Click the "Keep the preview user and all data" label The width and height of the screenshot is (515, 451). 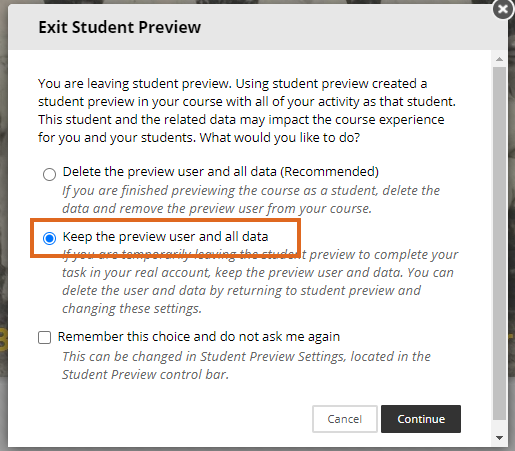165,237
